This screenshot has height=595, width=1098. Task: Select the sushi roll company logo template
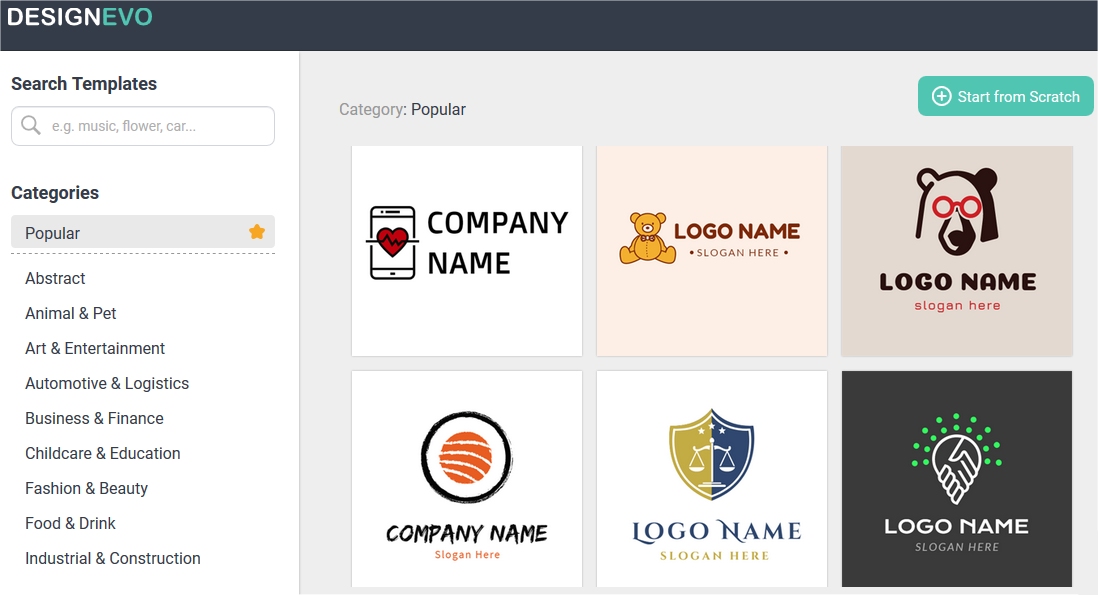[467, 479]
